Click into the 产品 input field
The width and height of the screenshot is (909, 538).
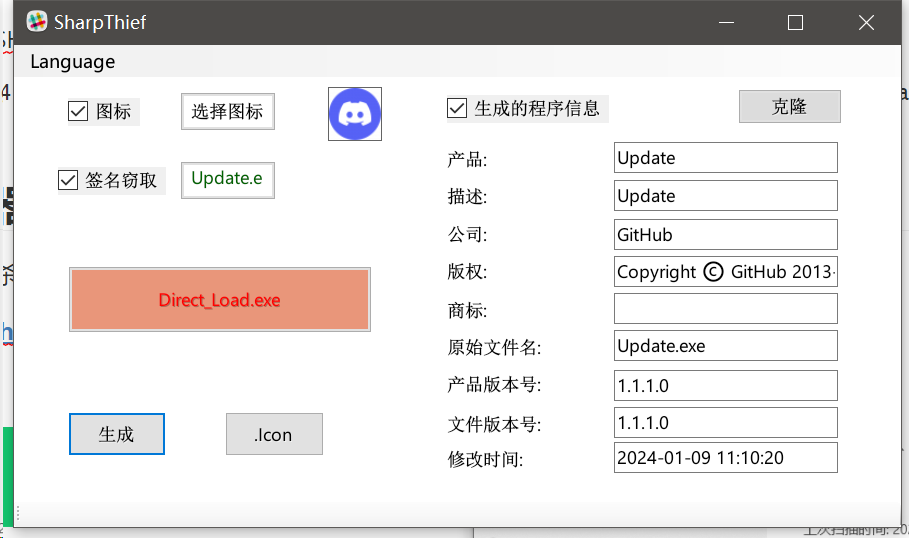pyautogui.click(x=725, y=158)
